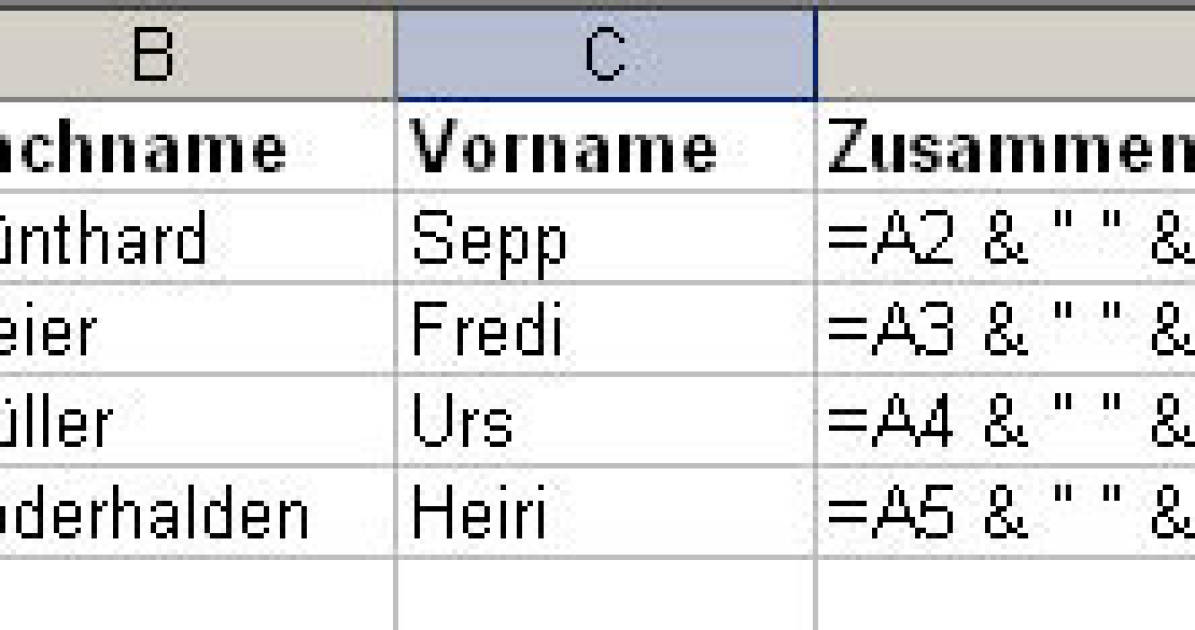
Task: Select the Vorname header cell
Action: pyautogui.click(x=606, y=146)
